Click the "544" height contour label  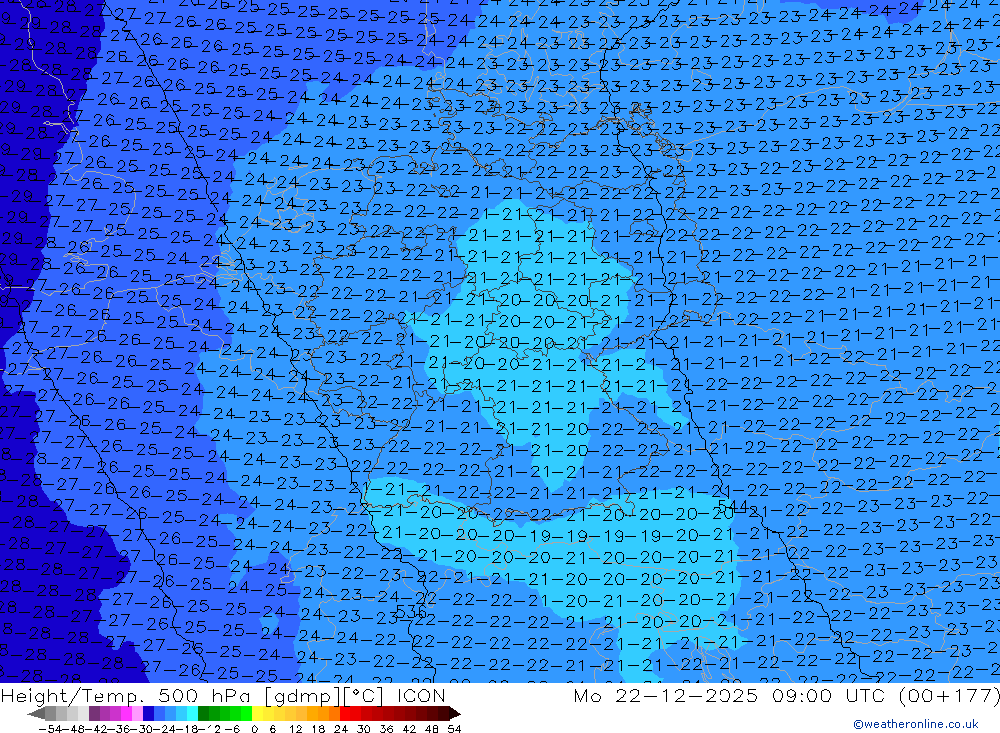(x=732, y=506)
